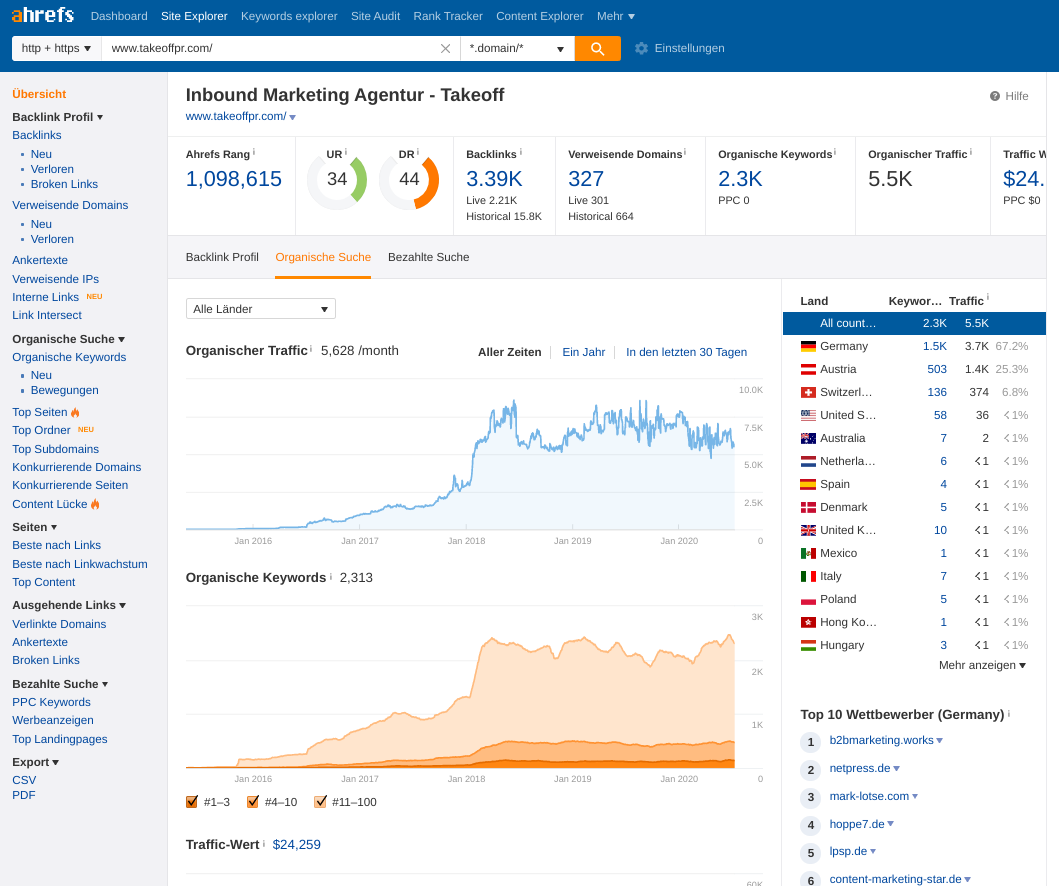Disable the #4–10 position checkbox
This screenshot has height=886, width=1059.
tap(253, 801)
